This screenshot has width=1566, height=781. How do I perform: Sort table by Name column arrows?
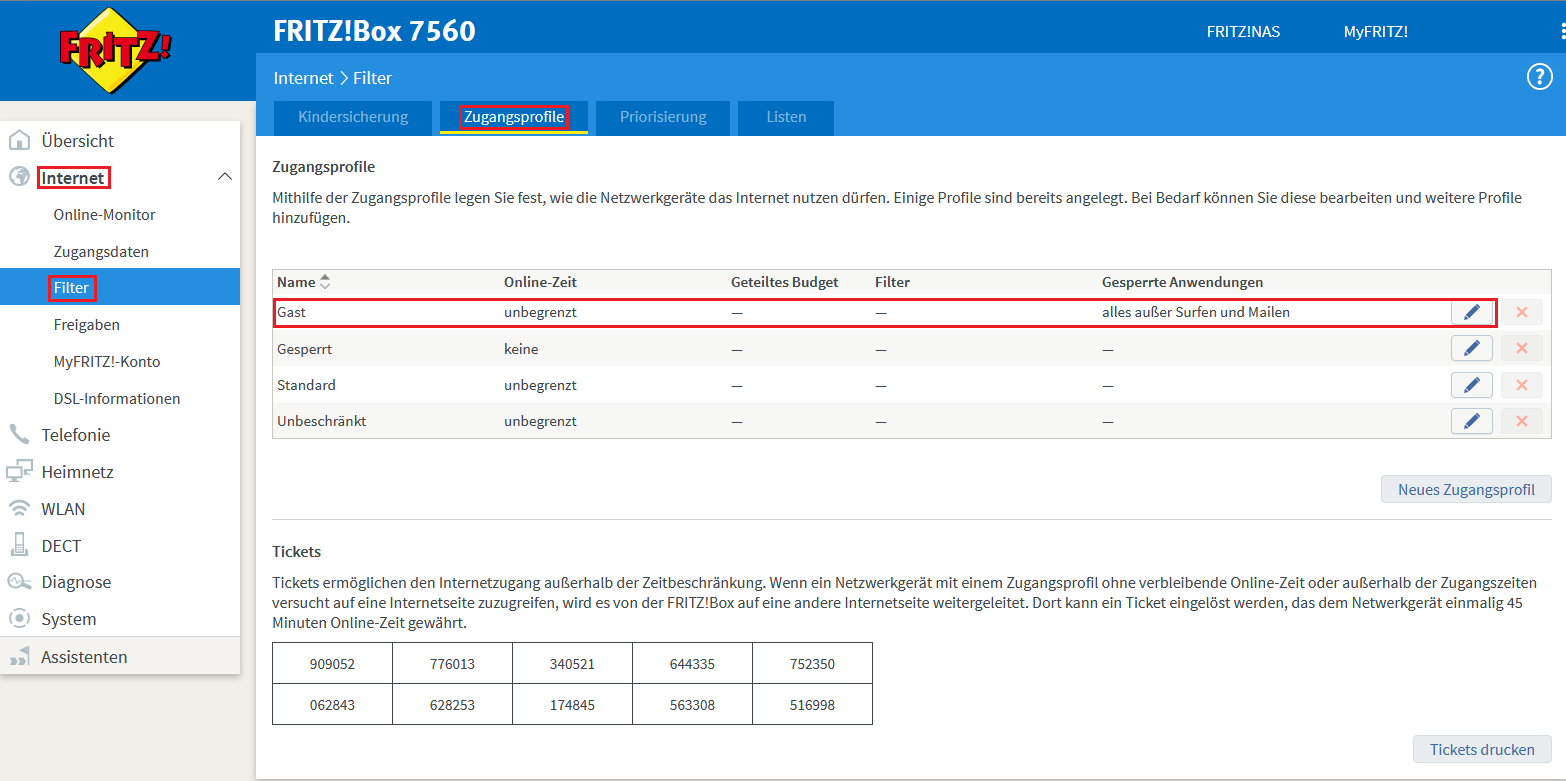325,282
